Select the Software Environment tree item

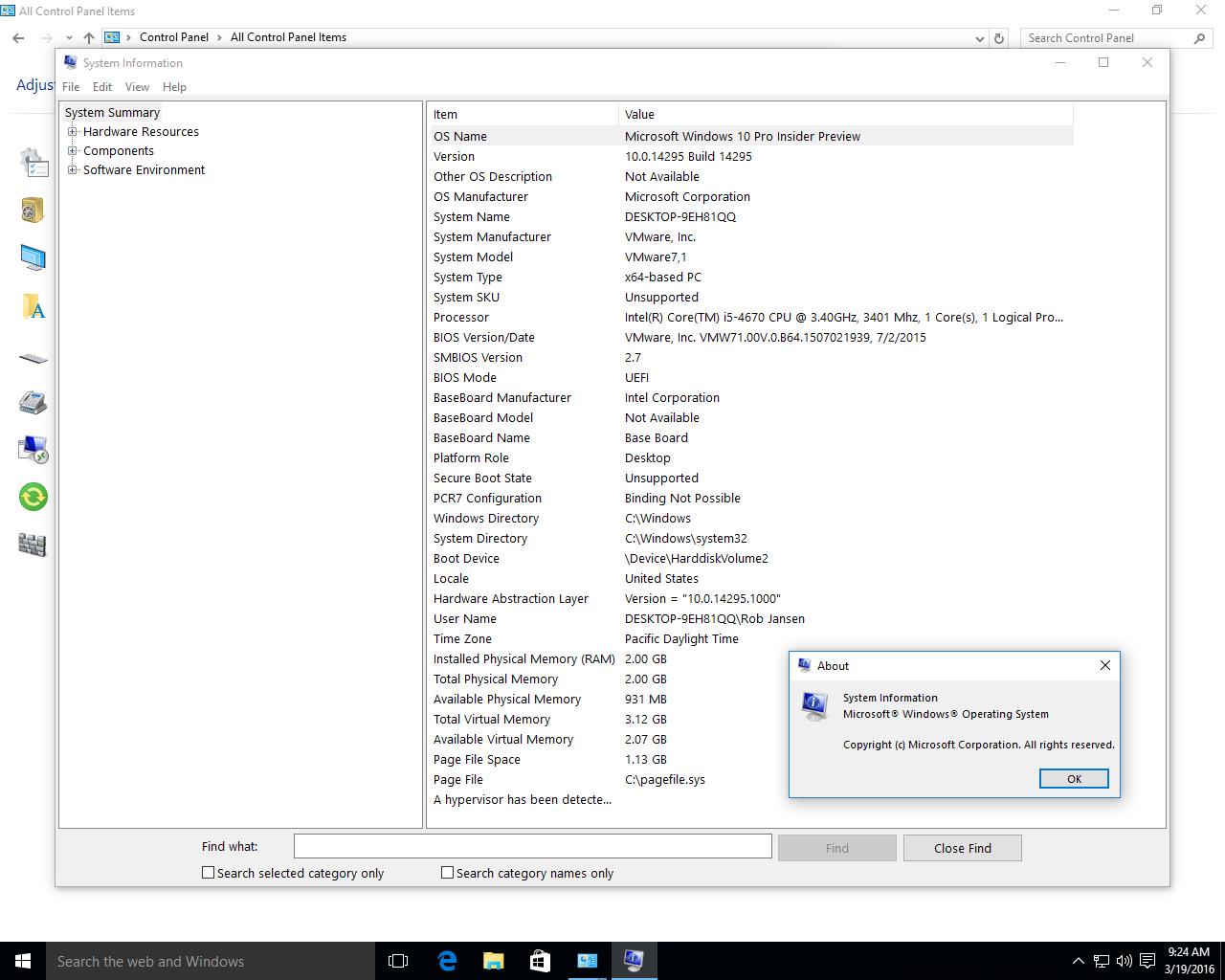pyautogui.click(x=144, y=170)
